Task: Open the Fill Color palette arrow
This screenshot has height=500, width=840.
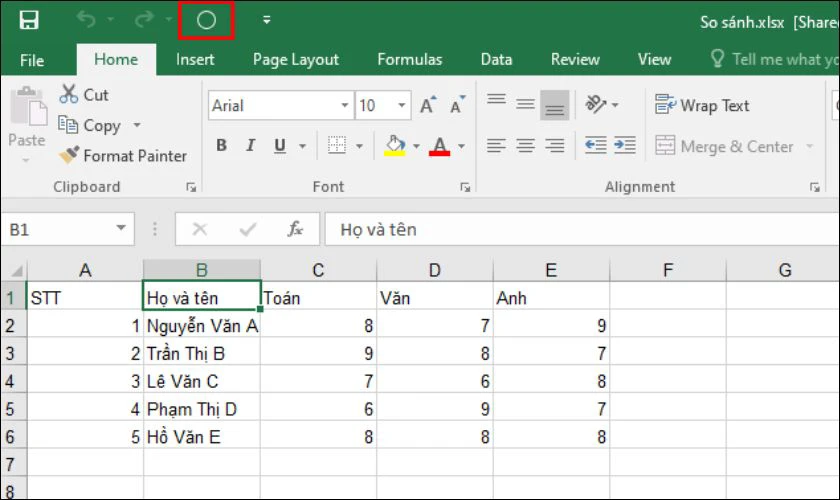Action: (416, 146)
